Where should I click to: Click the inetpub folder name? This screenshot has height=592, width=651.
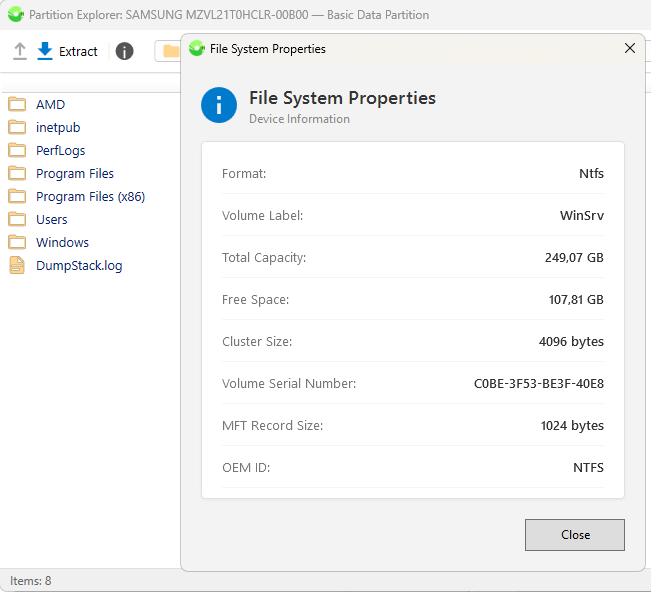click(58, 127)
